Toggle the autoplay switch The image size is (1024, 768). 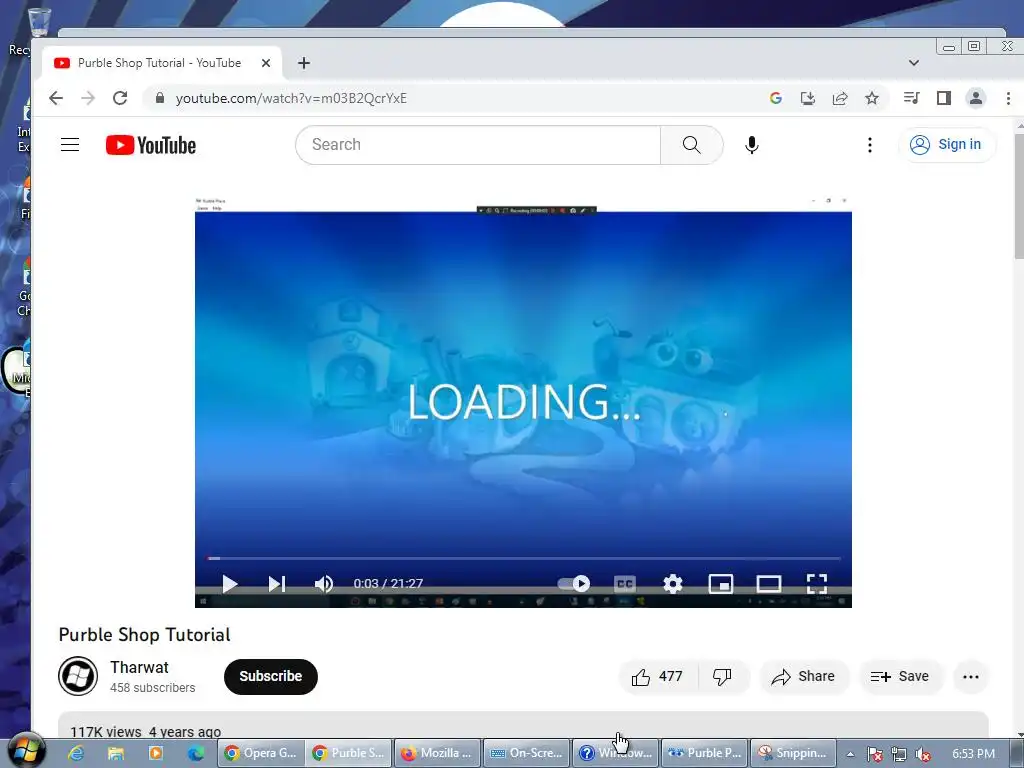point(574,583)
